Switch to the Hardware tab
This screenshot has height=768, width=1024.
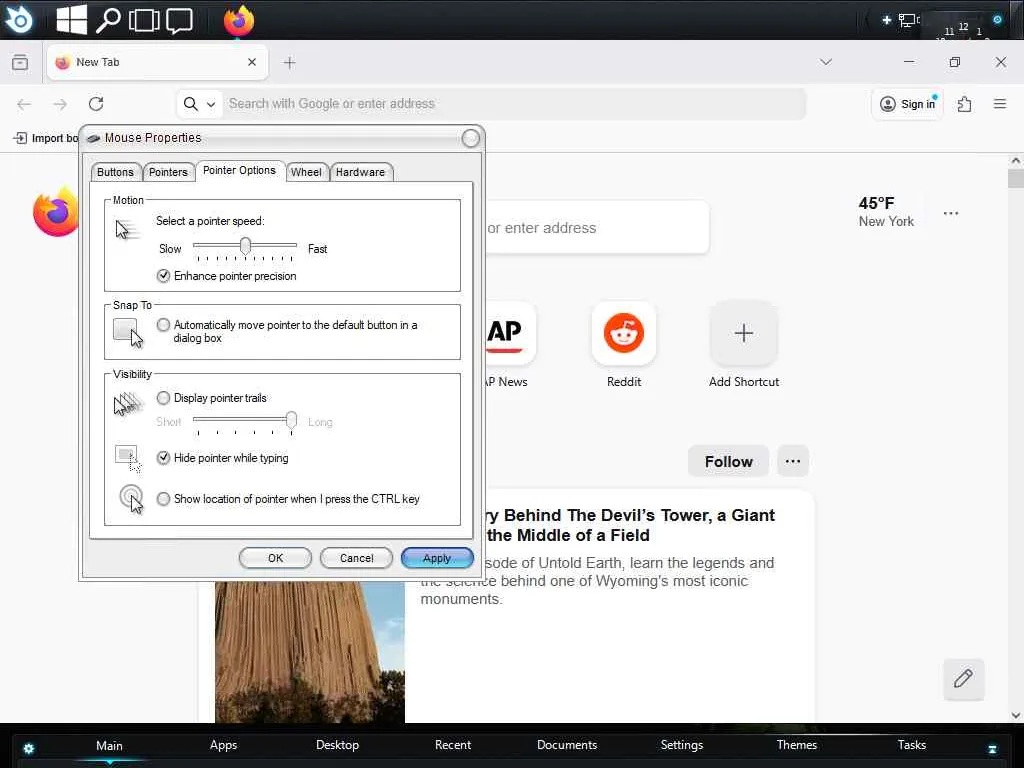click(x=360, y=172)
